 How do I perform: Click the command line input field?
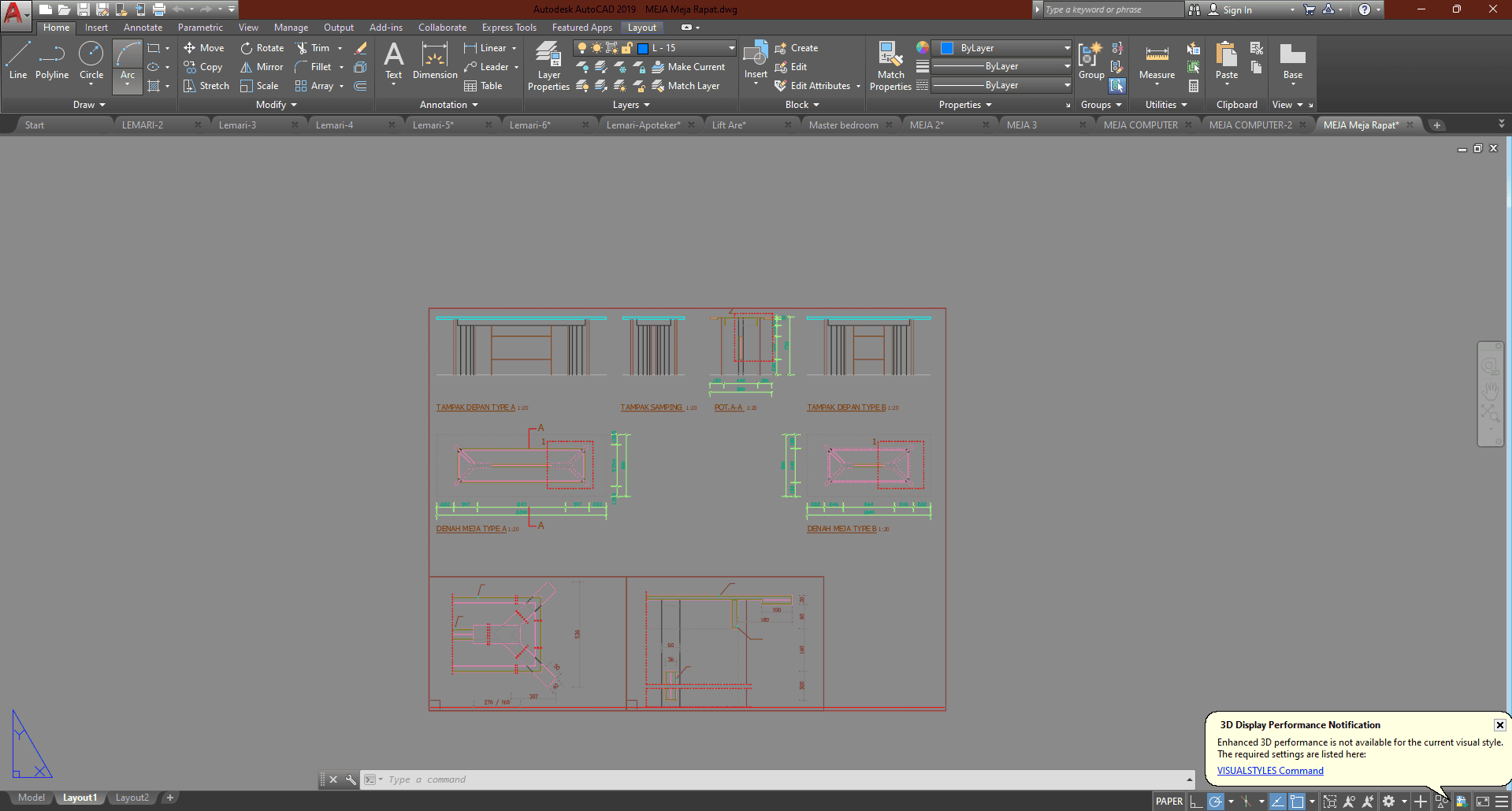click(x=780, y=779)
